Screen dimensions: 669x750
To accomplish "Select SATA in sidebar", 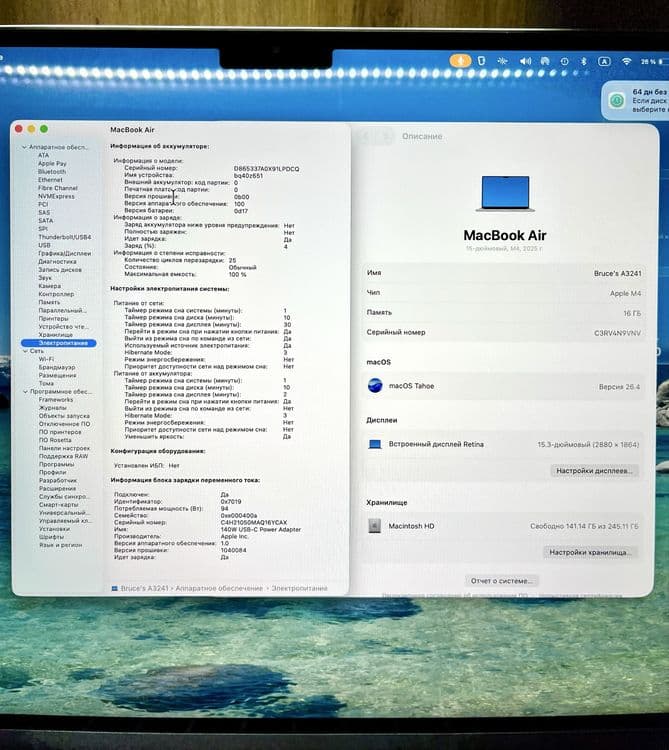I will coord(46,221).
